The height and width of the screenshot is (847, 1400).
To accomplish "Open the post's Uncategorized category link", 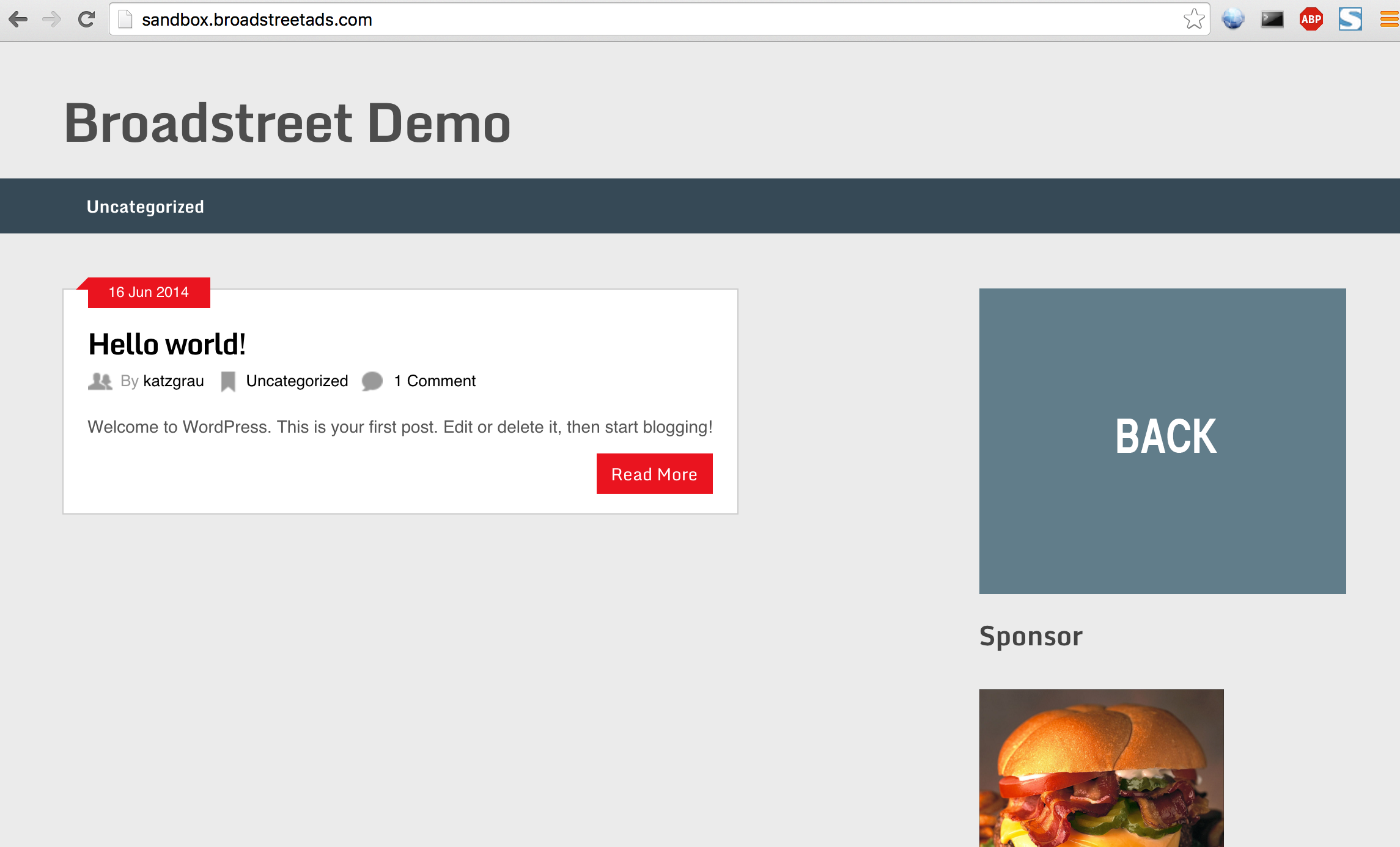I will [x=297, y=381].
